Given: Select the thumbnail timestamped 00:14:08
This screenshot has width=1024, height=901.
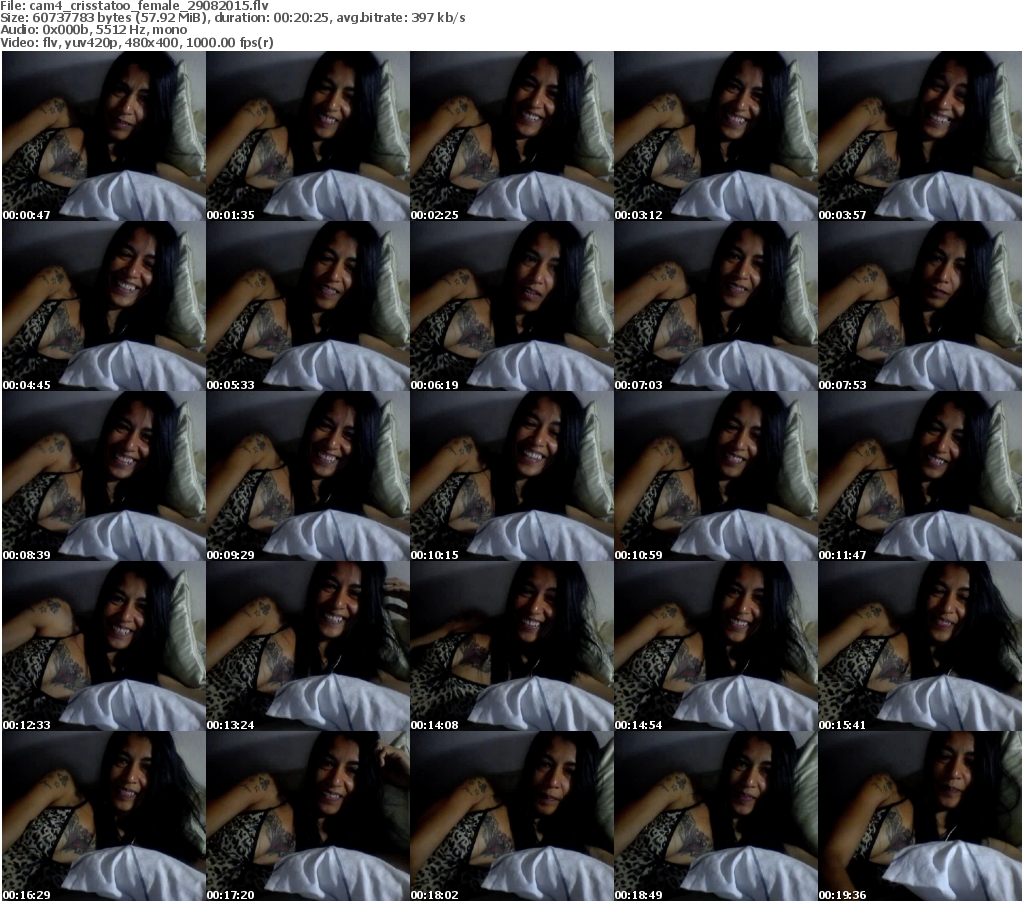Looking at the screenshot, I should pos(512,646).
